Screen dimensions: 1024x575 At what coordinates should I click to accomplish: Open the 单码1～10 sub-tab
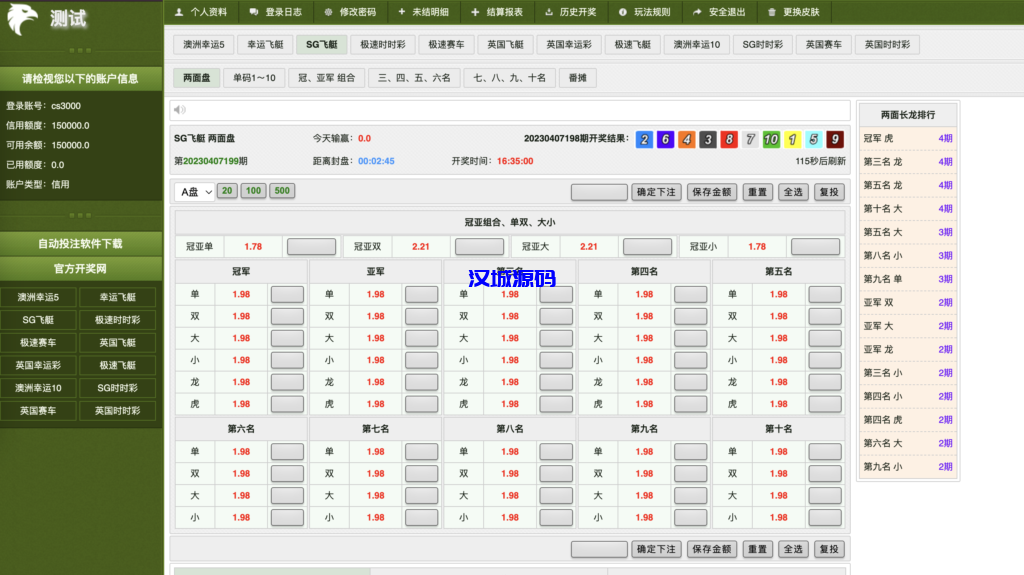pos(254,78)
